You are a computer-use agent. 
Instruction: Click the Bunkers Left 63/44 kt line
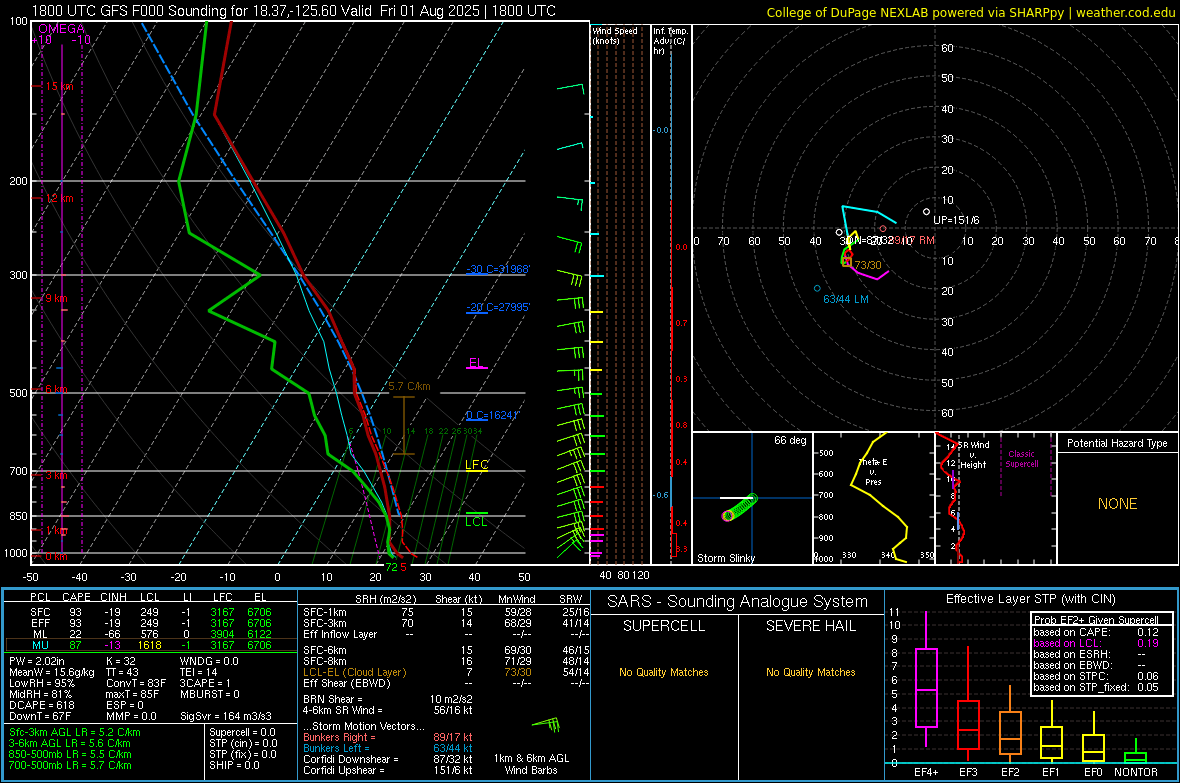tap(388, 748)
